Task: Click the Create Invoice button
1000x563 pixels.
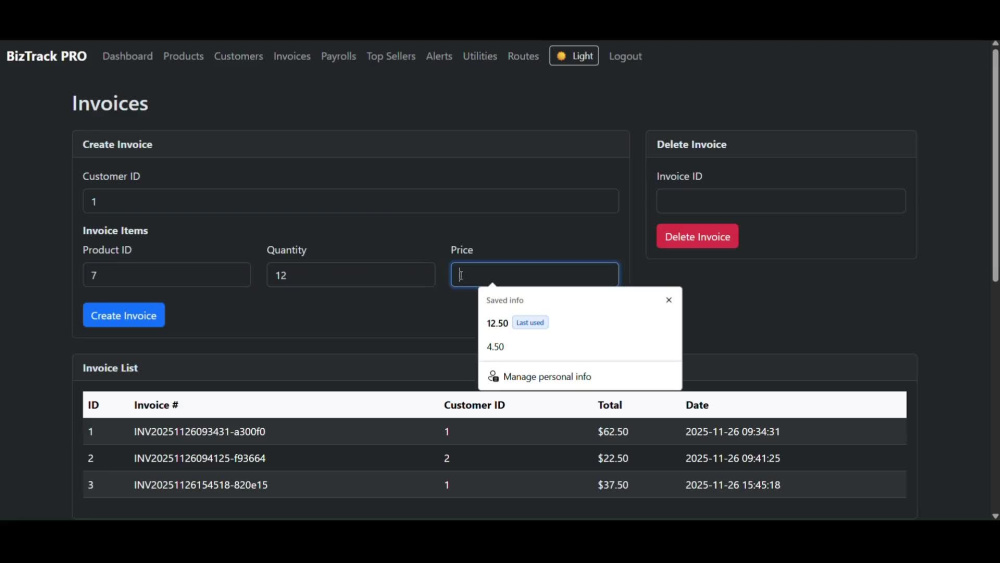Action: (124, 315)
